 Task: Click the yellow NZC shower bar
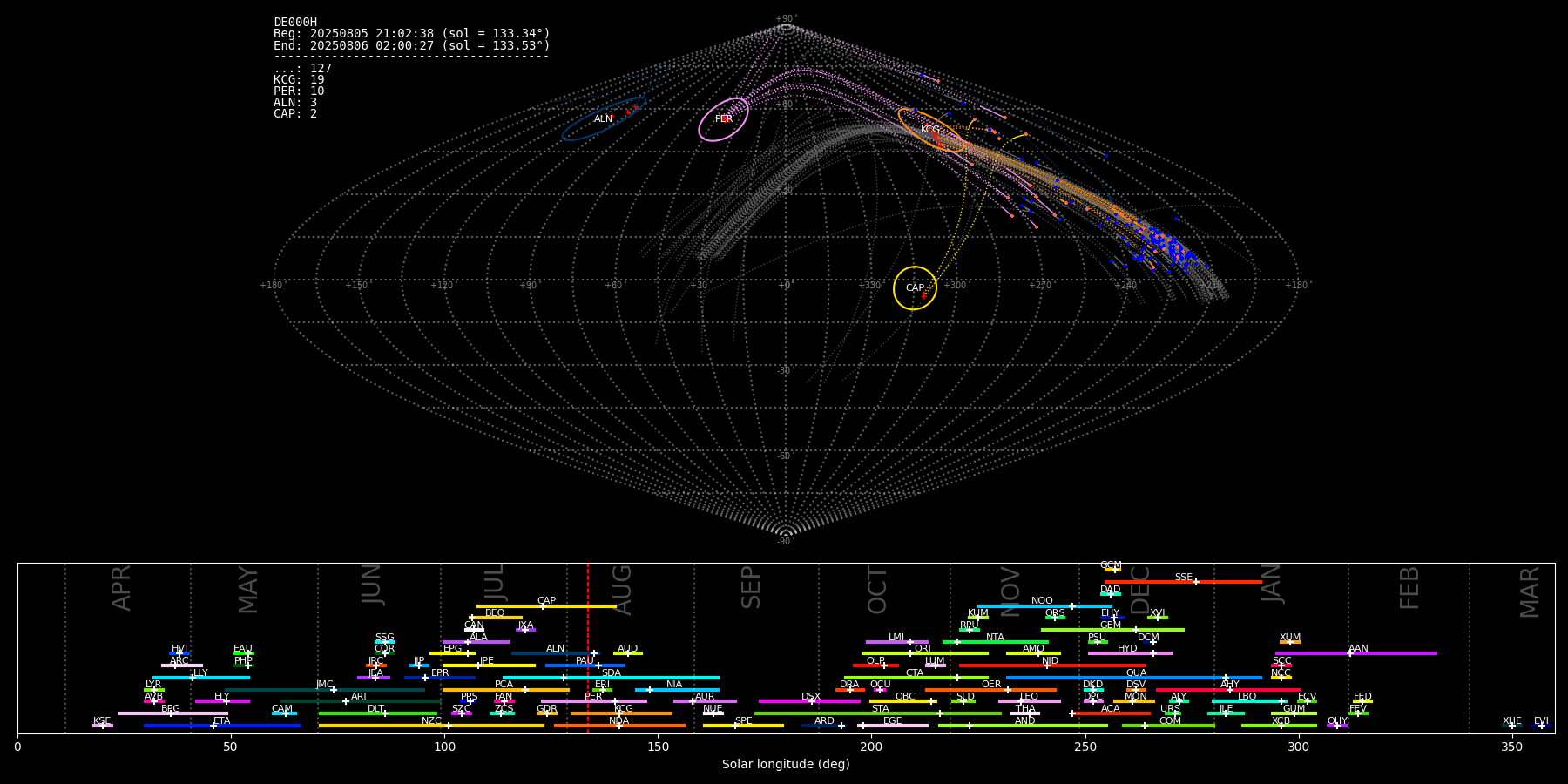431,726
